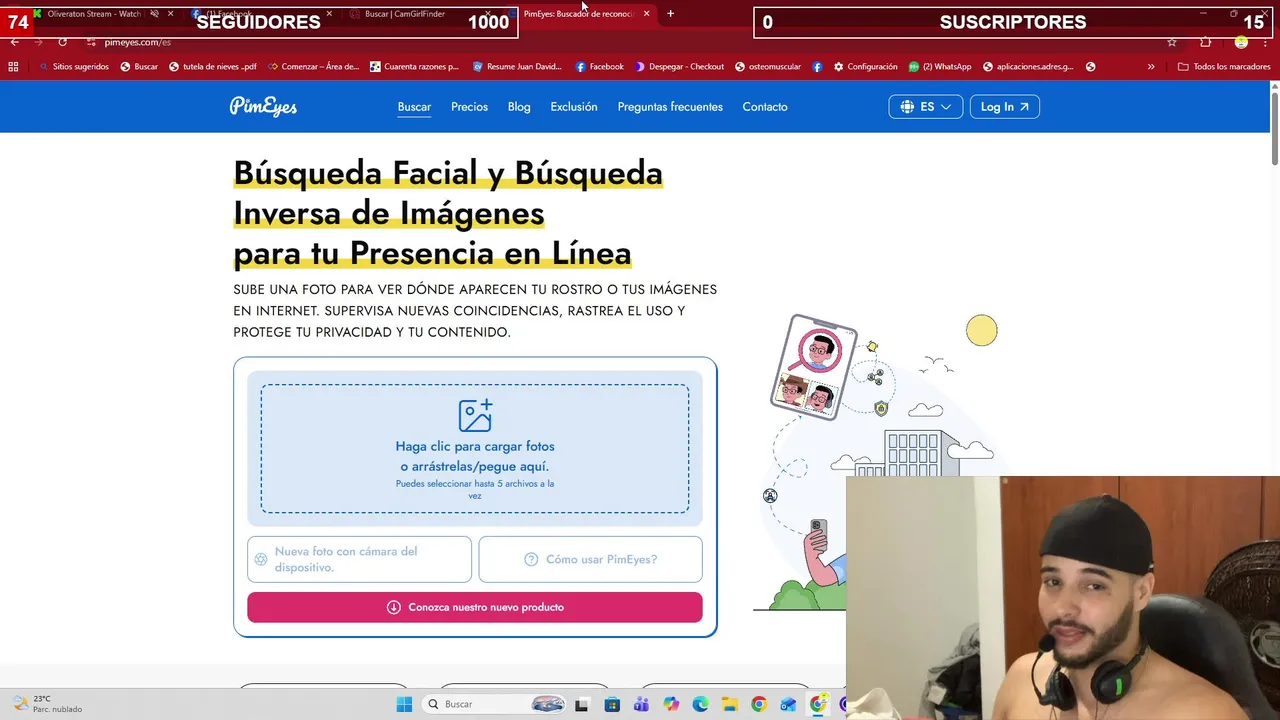The width and height of the screenshot is (1280, 720).
Task: Launch Copilot from the taskbar
Action: point(671,704)
